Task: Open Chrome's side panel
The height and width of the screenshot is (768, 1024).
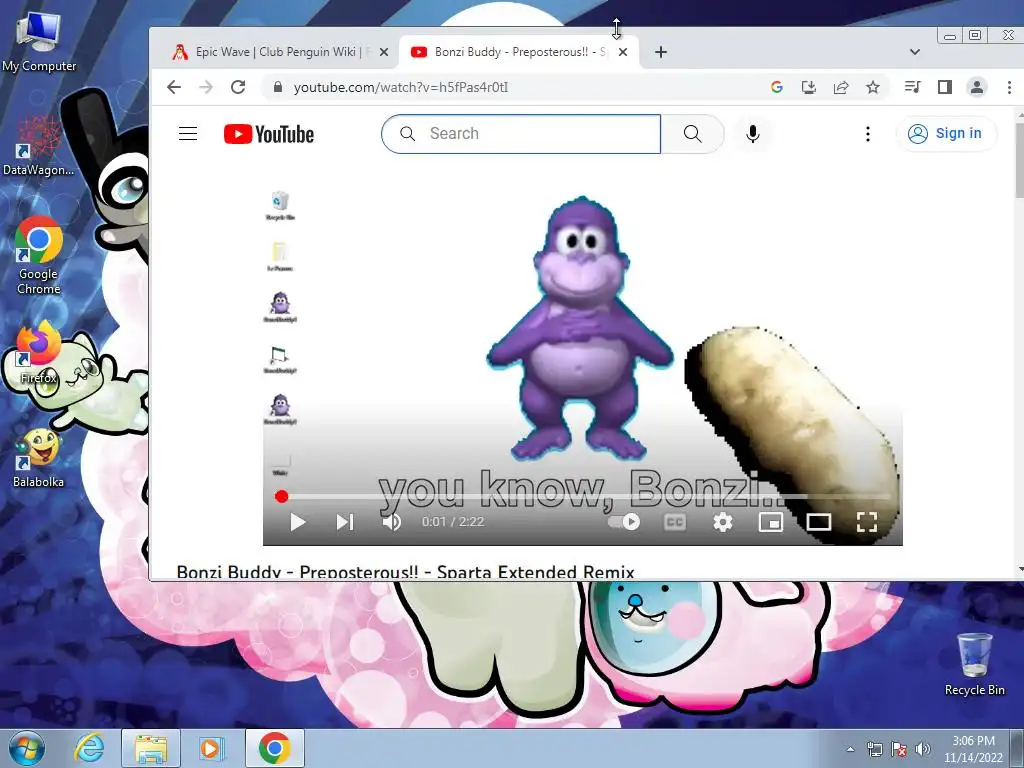Action: (x=944, y=87)
